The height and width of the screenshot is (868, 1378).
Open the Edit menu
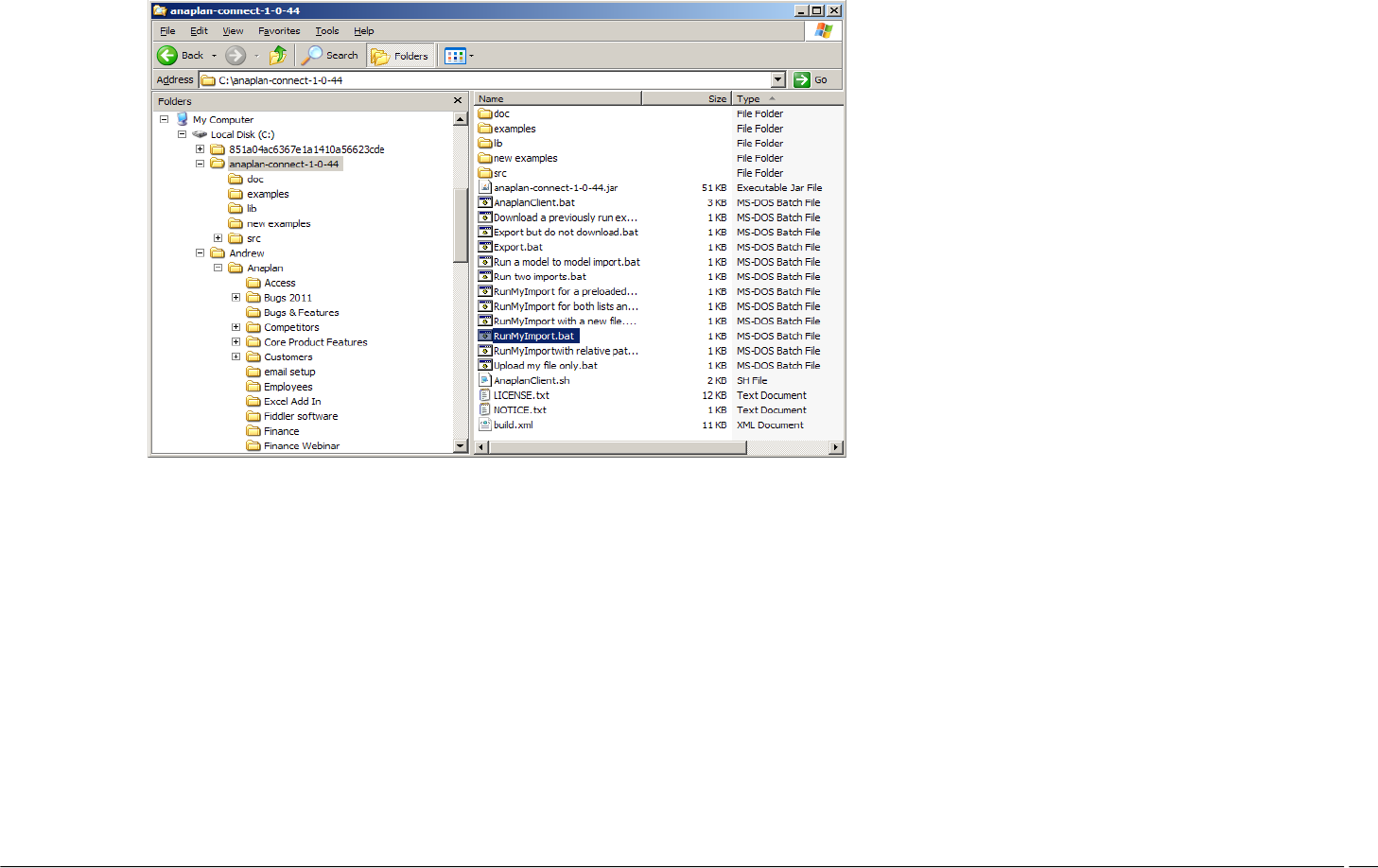pyautogui.click(x=199, y=31)
